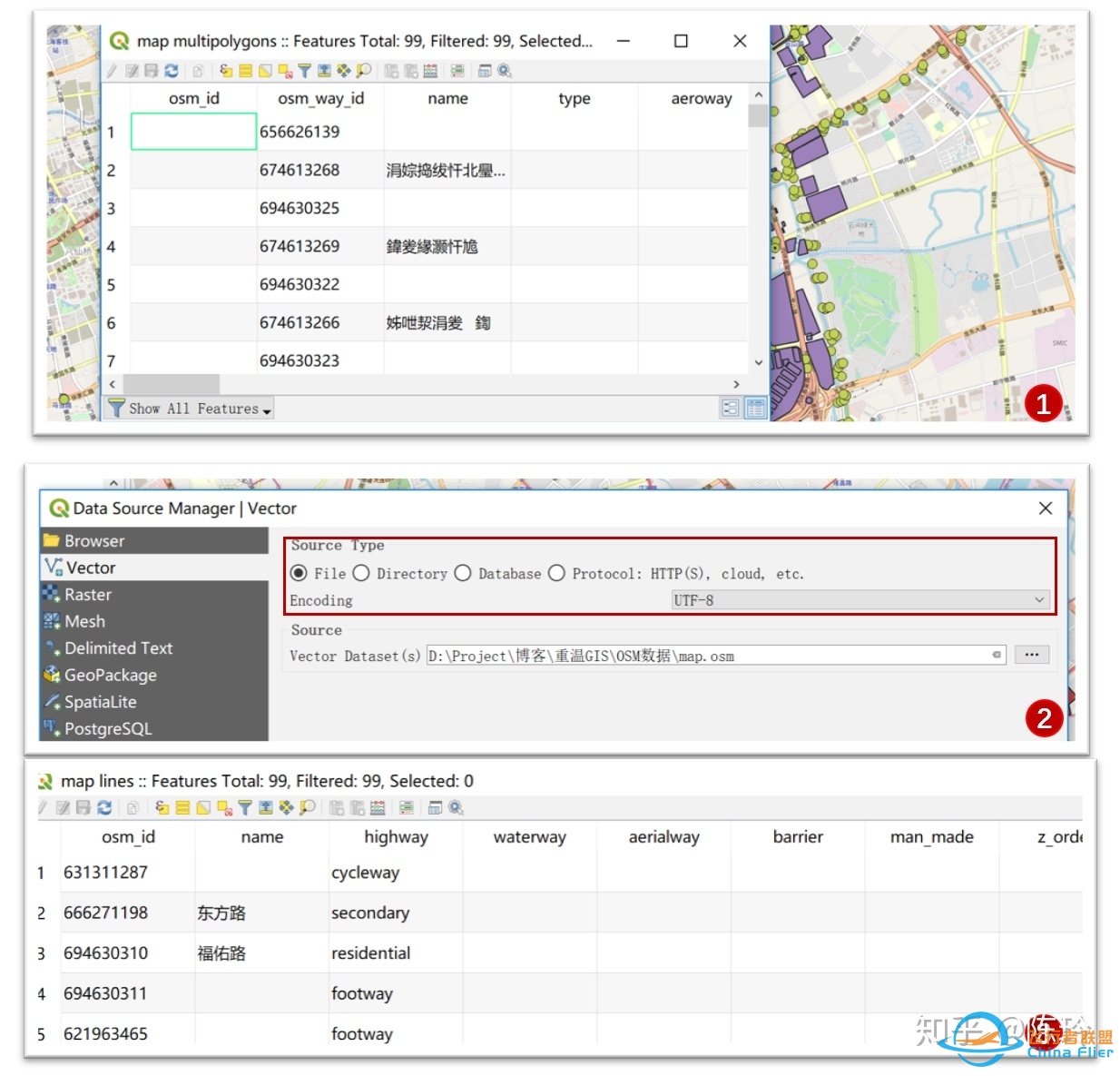Expand the Show All Features filter menu
Image resolution: width=1120 pixels, height=1076 pixels.
click(191, 410)
